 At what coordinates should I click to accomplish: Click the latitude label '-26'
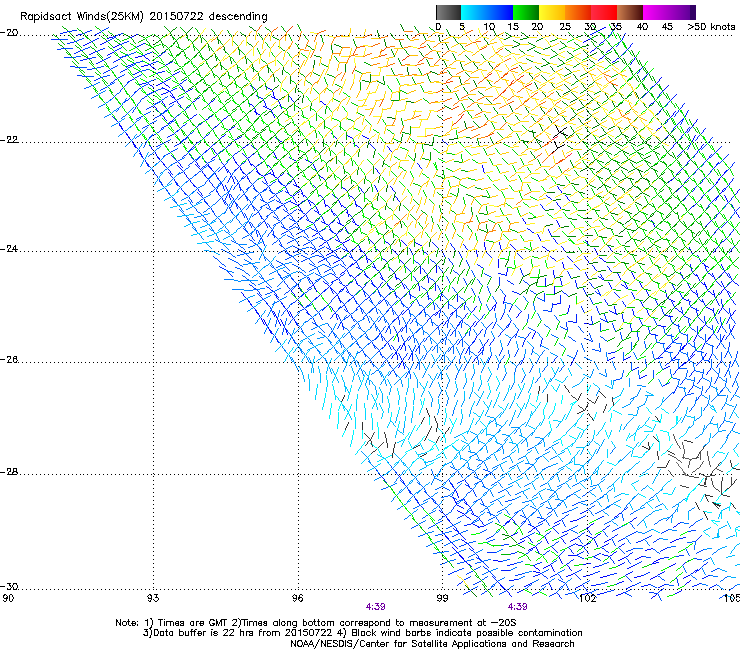click(x=9, y=360)
